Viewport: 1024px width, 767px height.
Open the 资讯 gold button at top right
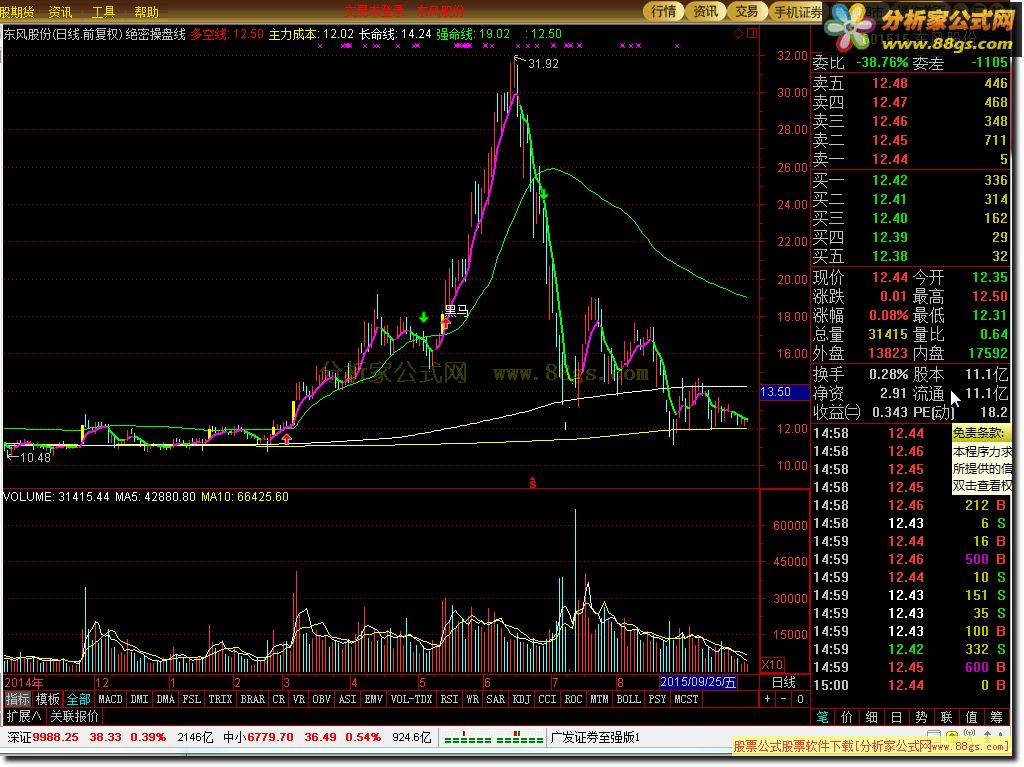click(x=705, y=11)
